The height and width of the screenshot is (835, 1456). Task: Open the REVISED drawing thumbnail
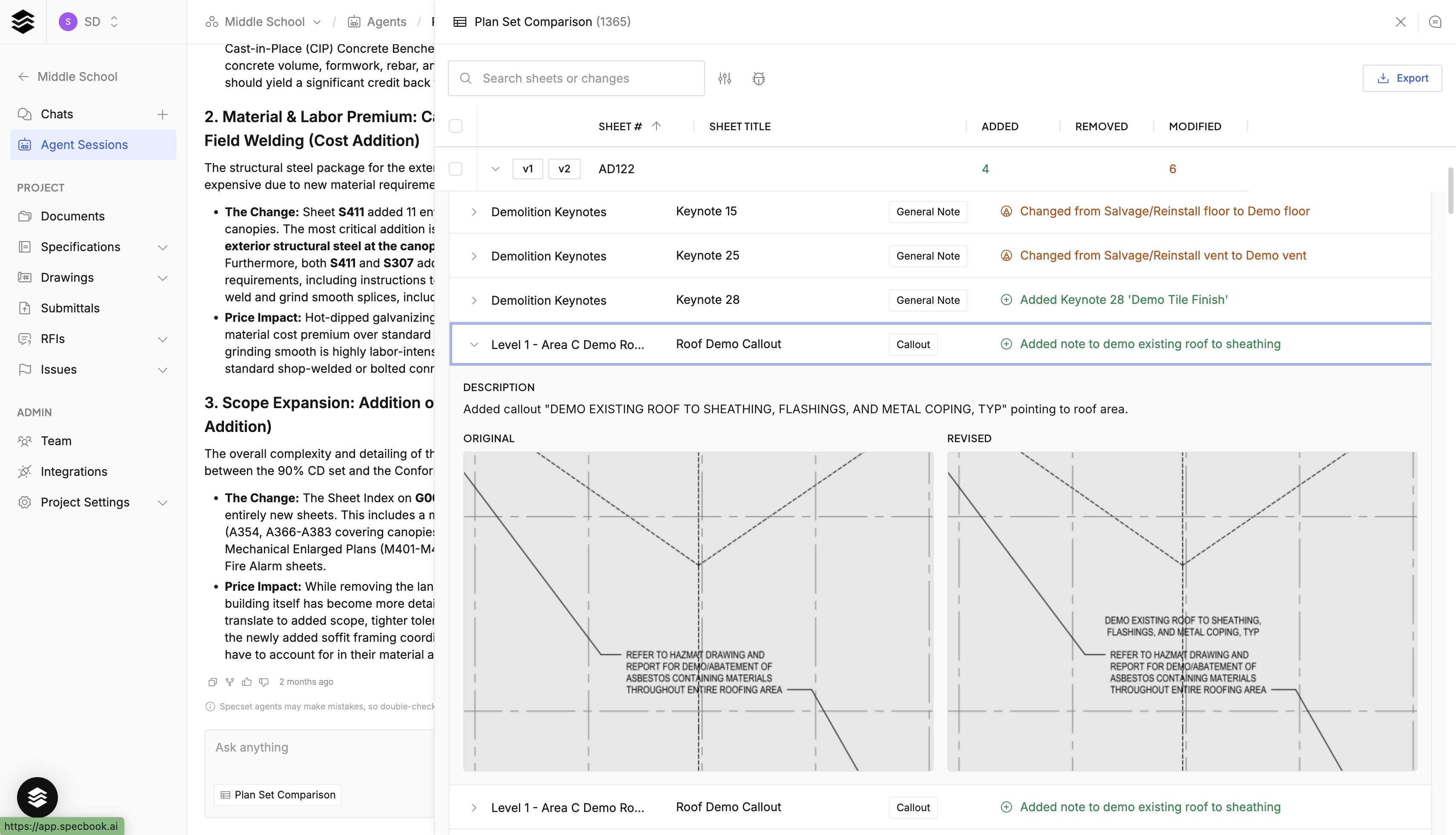1182,611
